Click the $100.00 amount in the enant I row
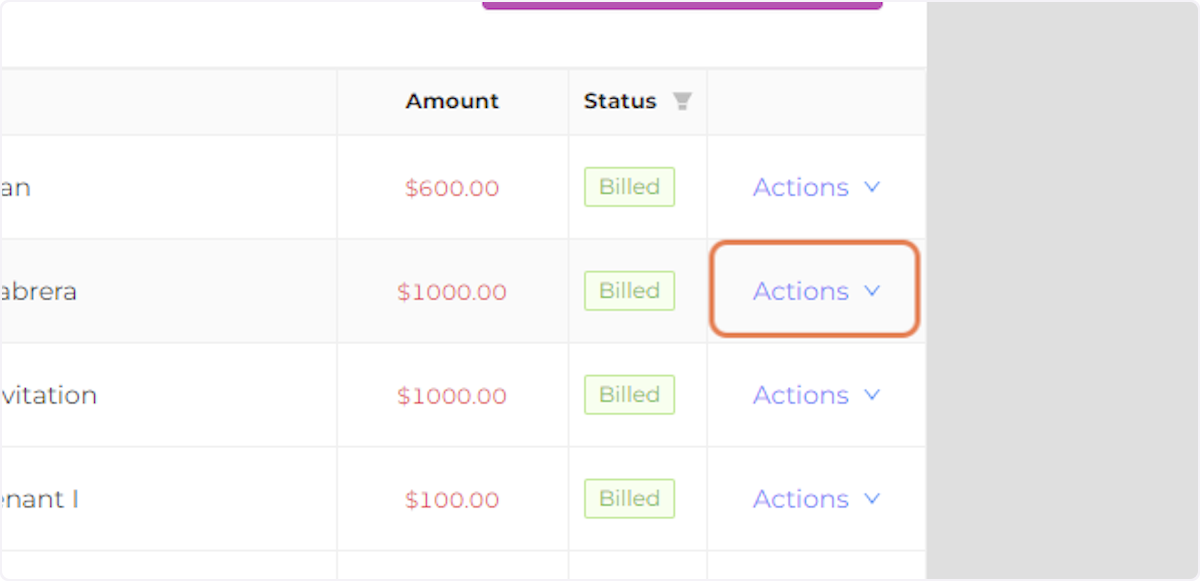The height and width of the screenshot is (581, 1200). [452, 499]
